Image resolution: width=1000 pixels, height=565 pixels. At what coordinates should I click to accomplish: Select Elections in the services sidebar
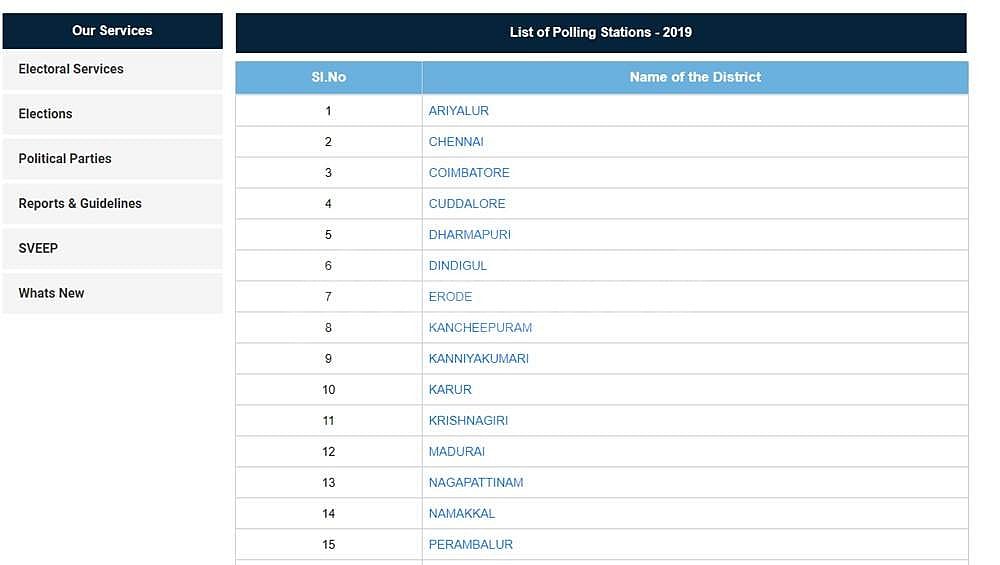(x=46, y=114)
